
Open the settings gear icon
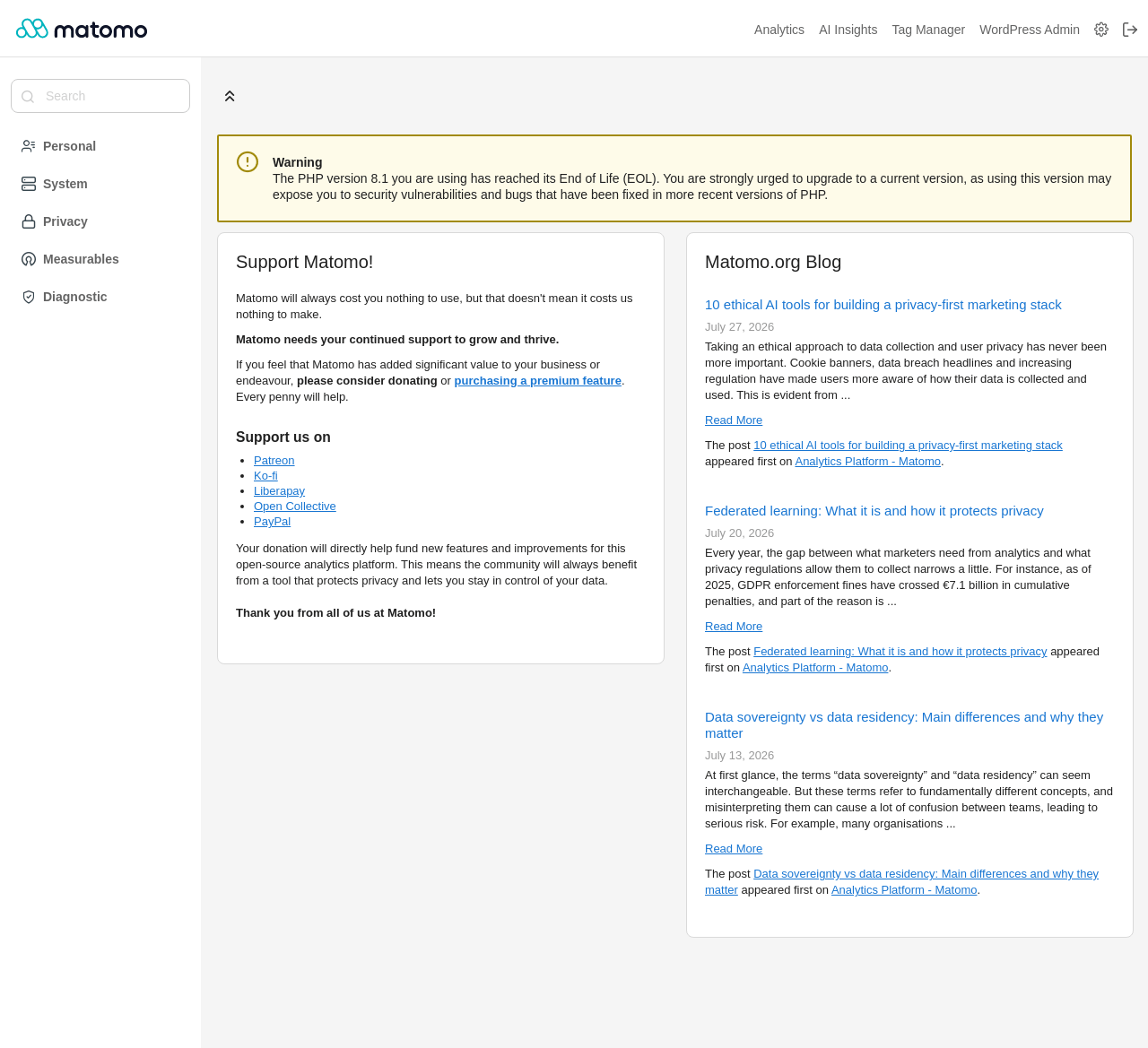(x=1101, y=30)
